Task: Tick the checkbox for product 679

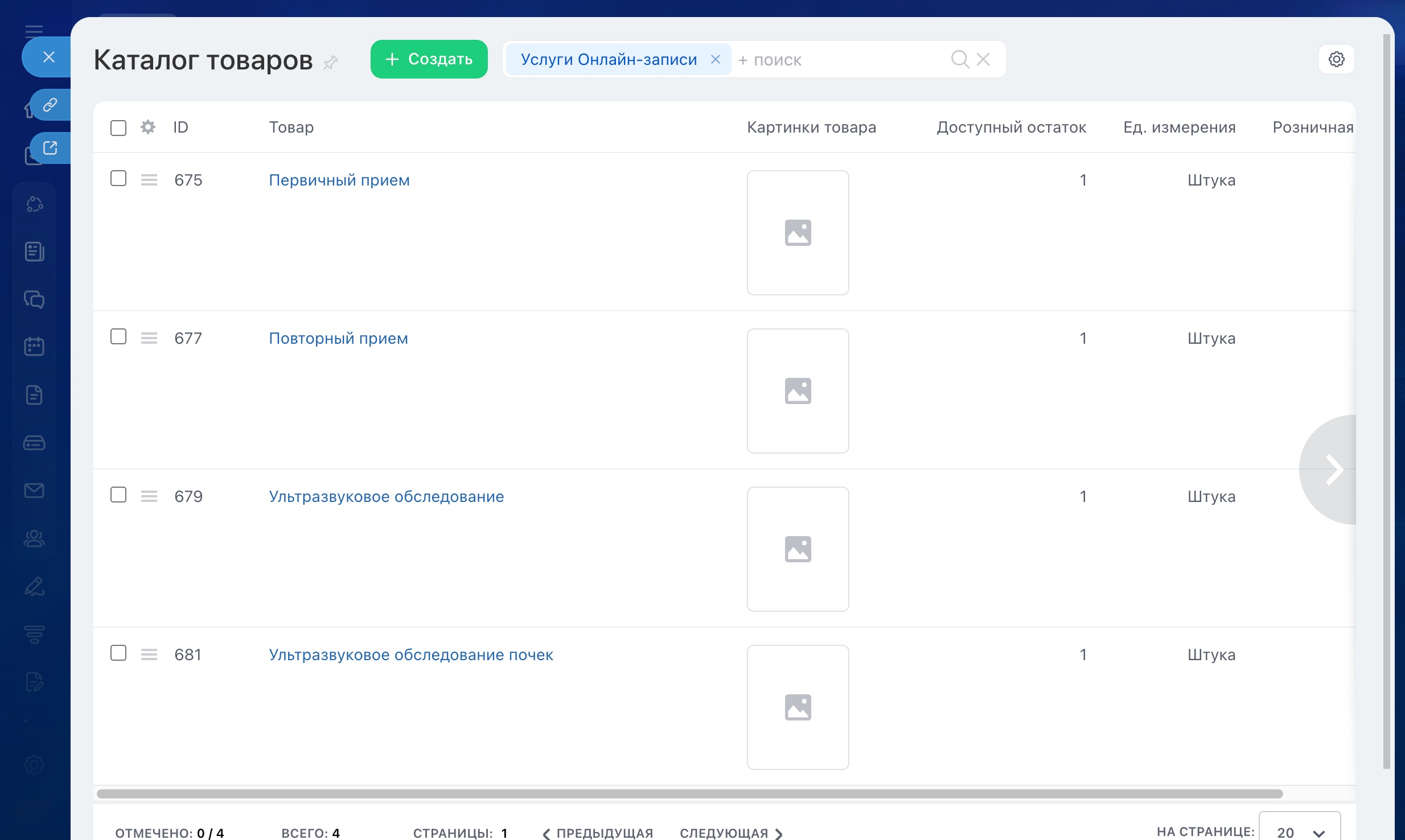Action: click(x=118, y=495)
